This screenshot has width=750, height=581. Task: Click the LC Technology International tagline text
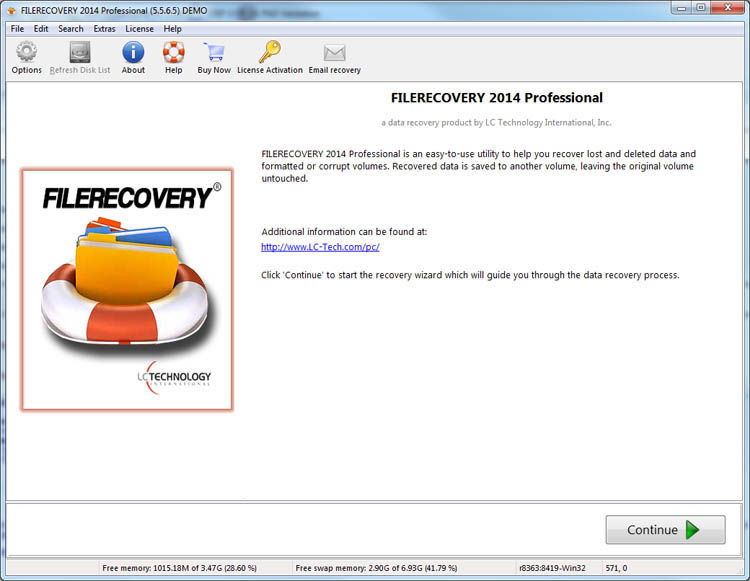point(496,122)
